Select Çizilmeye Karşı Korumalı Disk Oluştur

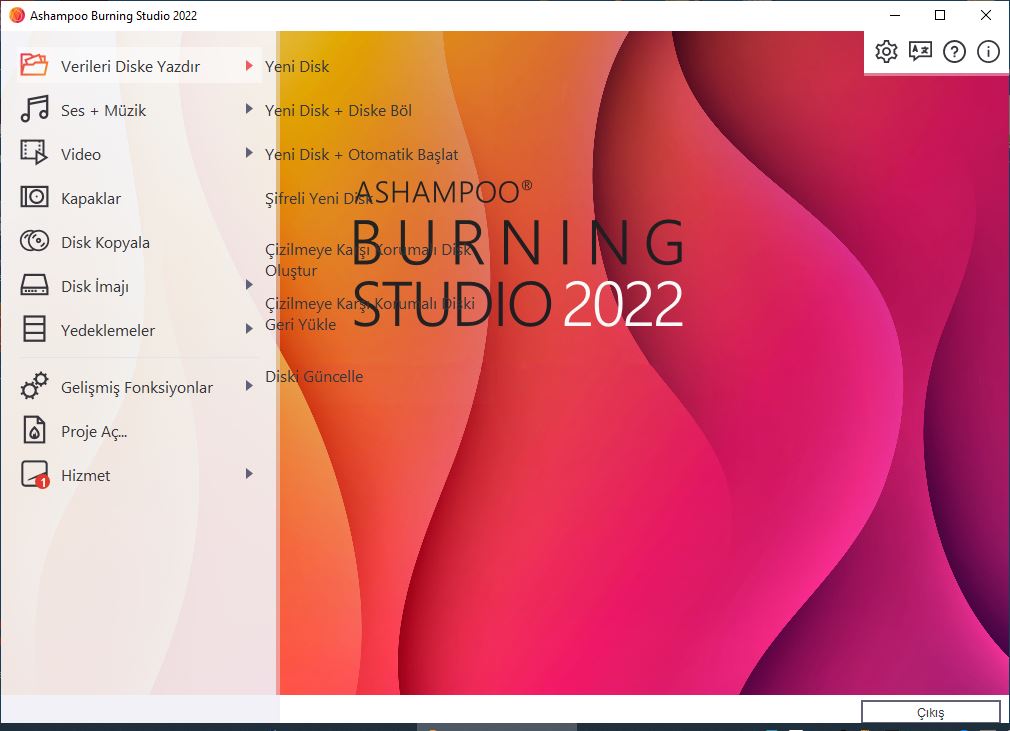(x=368, y=260)
